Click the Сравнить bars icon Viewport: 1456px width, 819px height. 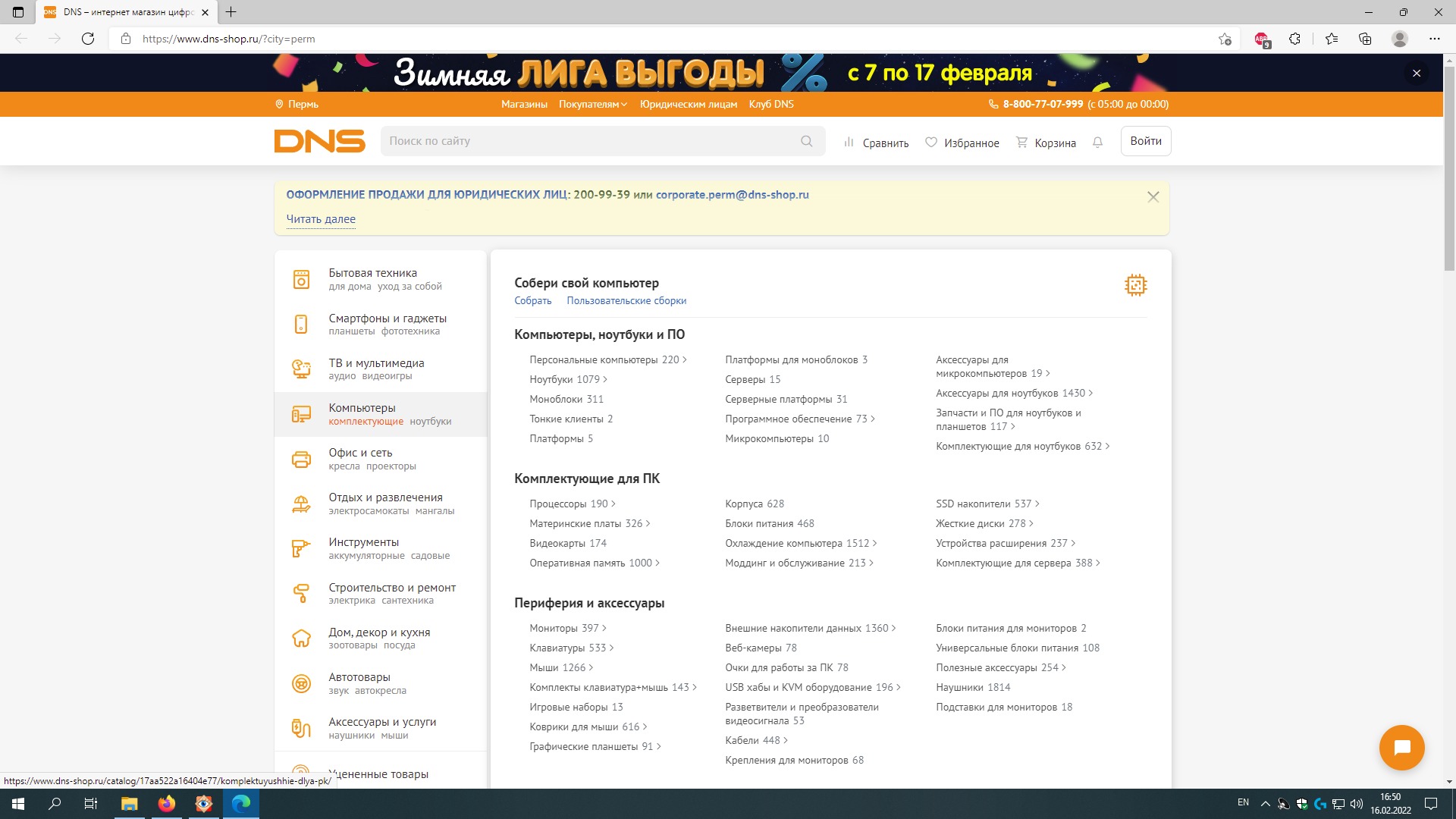849,143
